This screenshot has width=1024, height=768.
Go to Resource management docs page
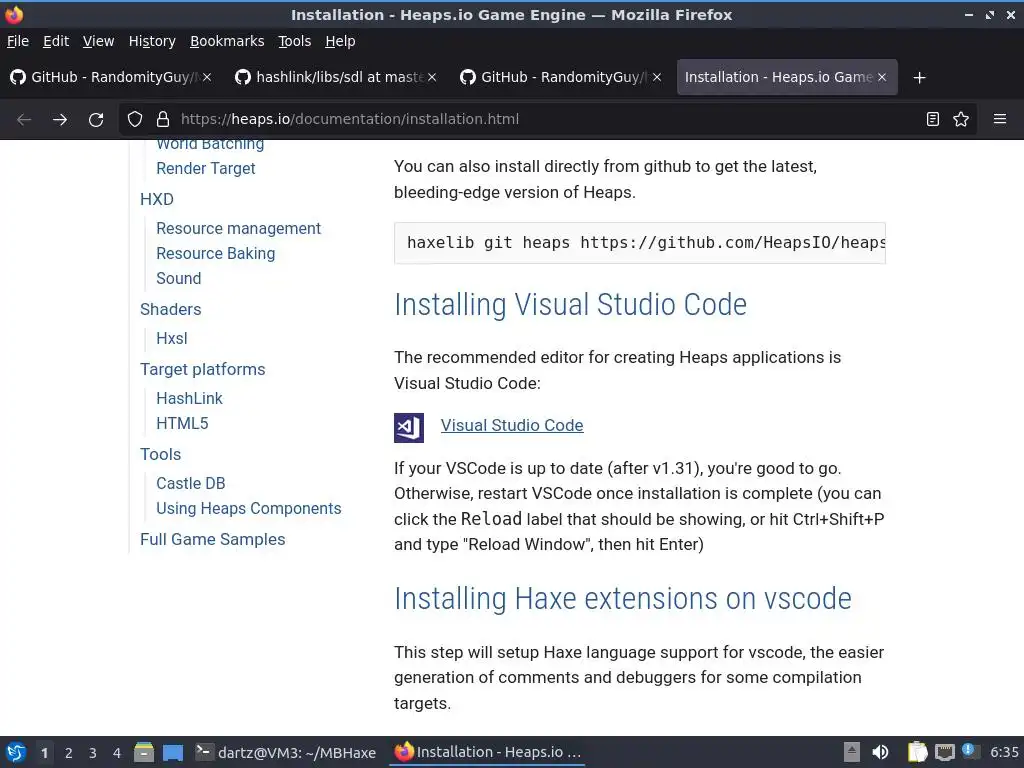pos(238,229)
